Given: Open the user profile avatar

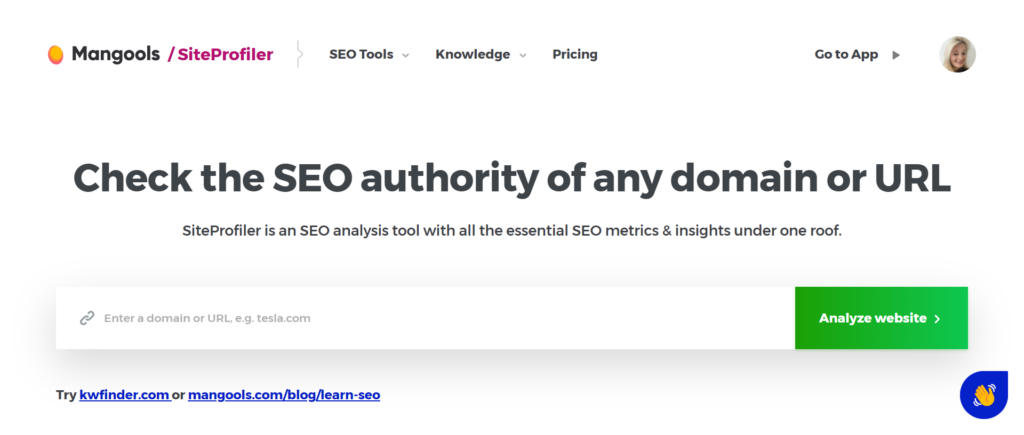Looking at the screenshot, I should (x=957, y=54).
